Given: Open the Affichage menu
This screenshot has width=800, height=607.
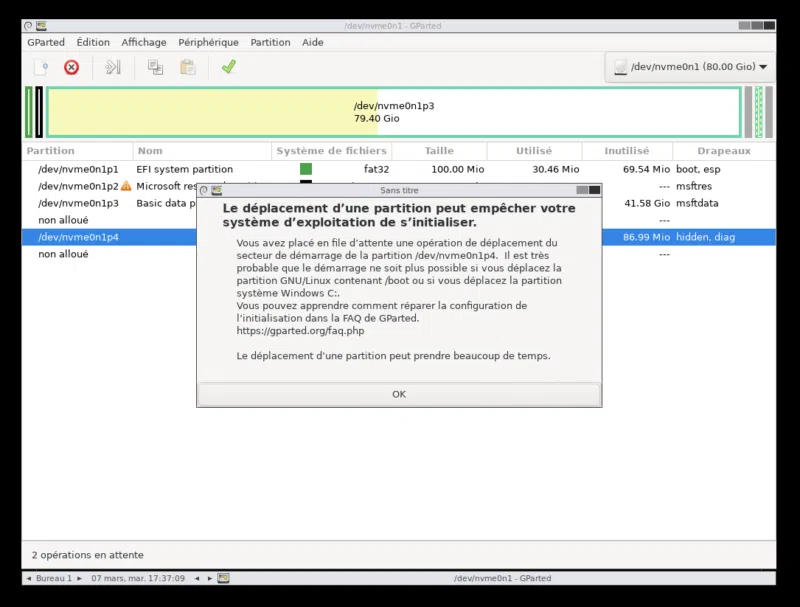Looking at the screenshot, I should 144,42.
